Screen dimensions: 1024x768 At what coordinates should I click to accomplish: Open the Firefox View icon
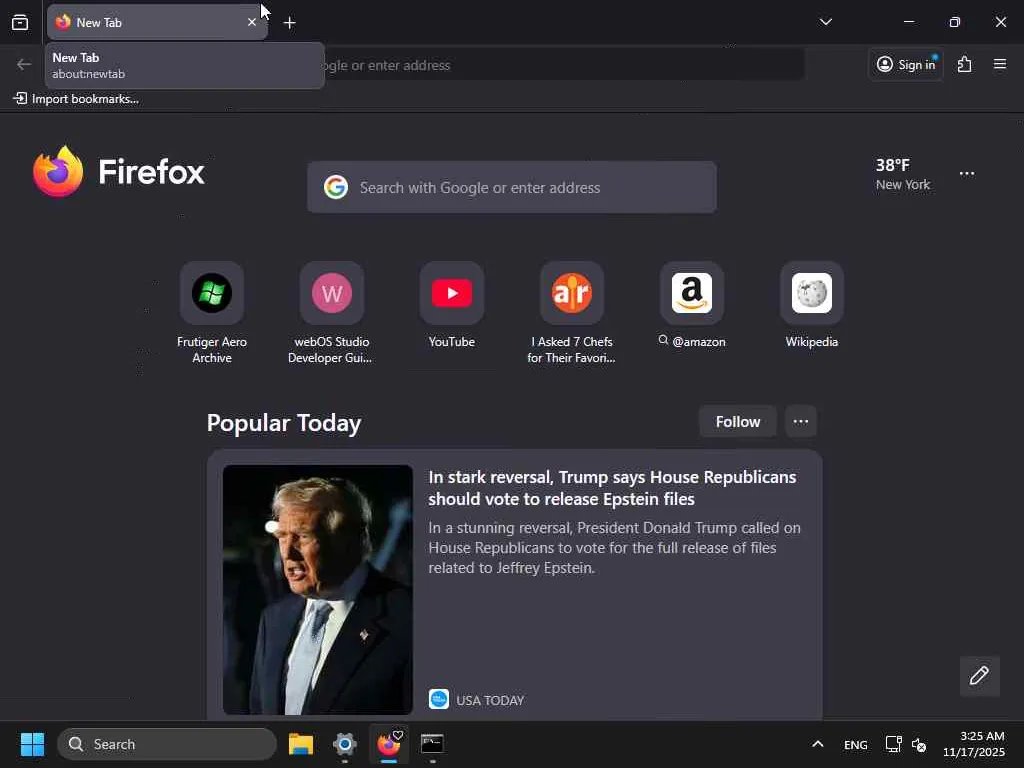[20, 22]
